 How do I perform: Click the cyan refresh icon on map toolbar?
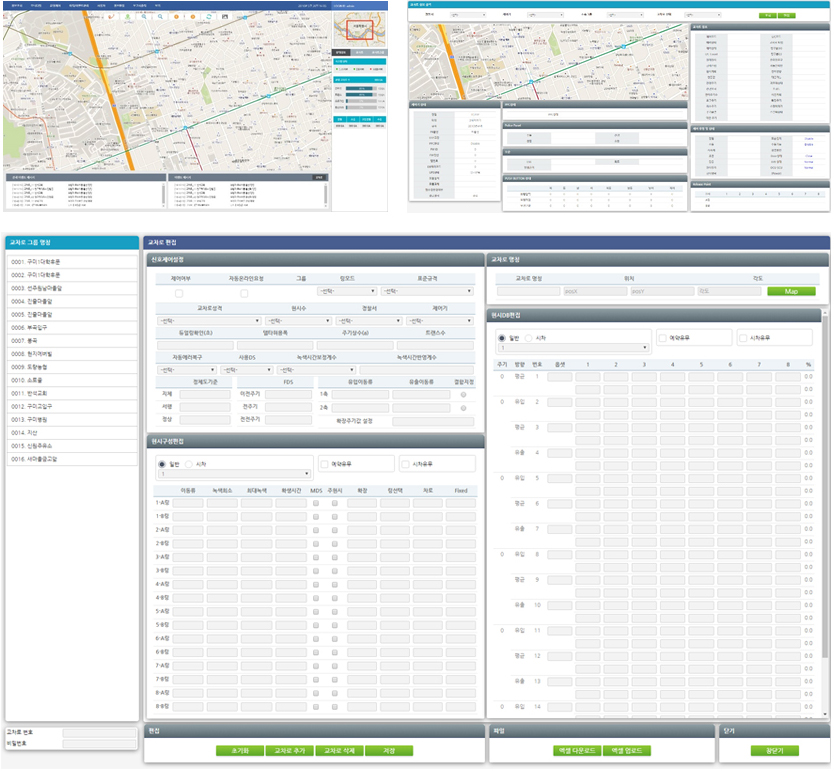pyautogui.click(x=208, y=16)
